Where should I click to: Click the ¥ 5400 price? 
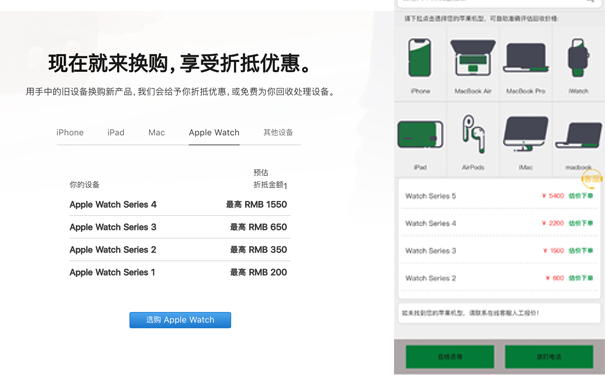(x=553, y=196)
